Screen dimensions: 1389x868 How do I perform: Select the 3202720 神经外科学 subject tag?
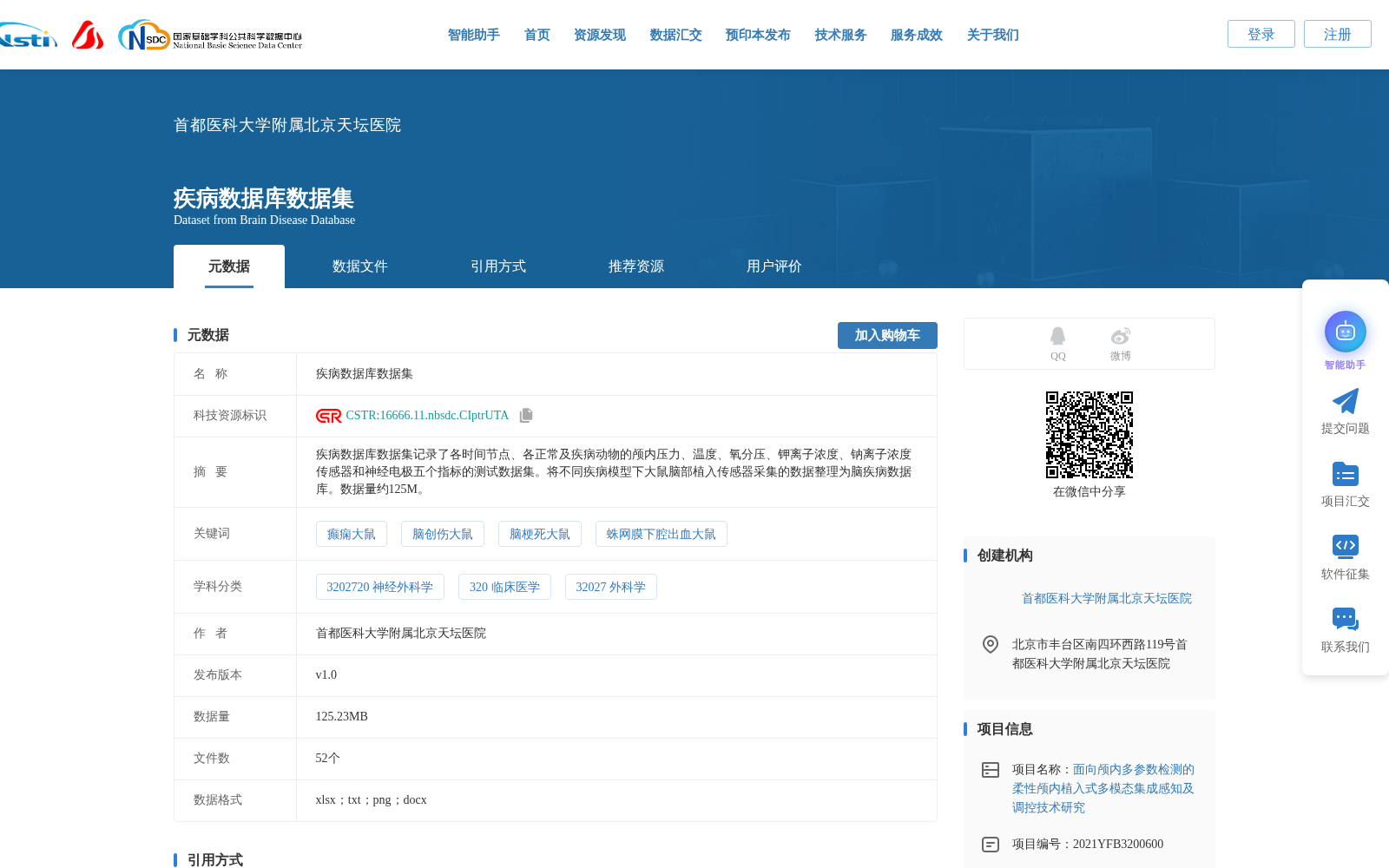tap(380, 587)
